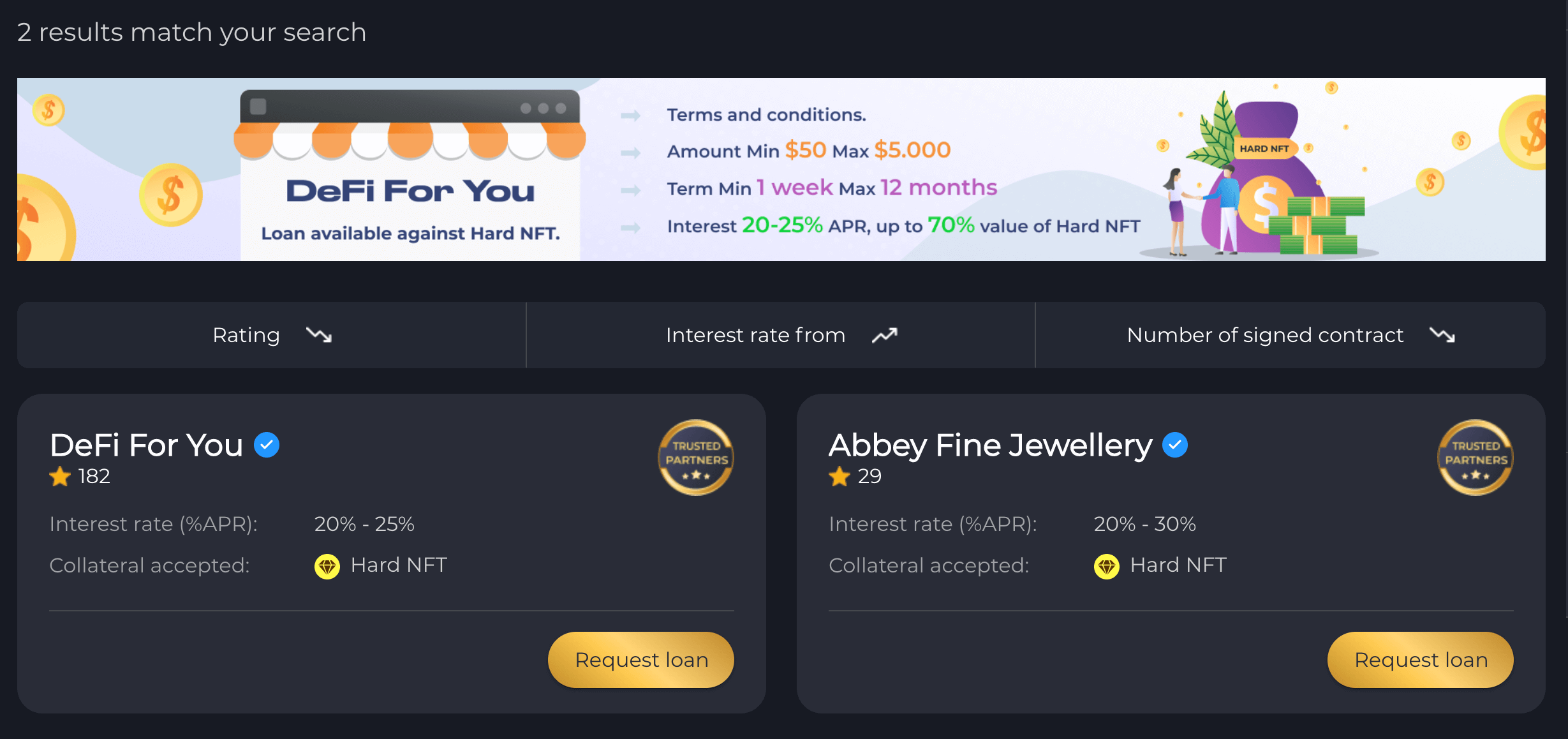Click the star rating icon showing 29

click(839, 476)
